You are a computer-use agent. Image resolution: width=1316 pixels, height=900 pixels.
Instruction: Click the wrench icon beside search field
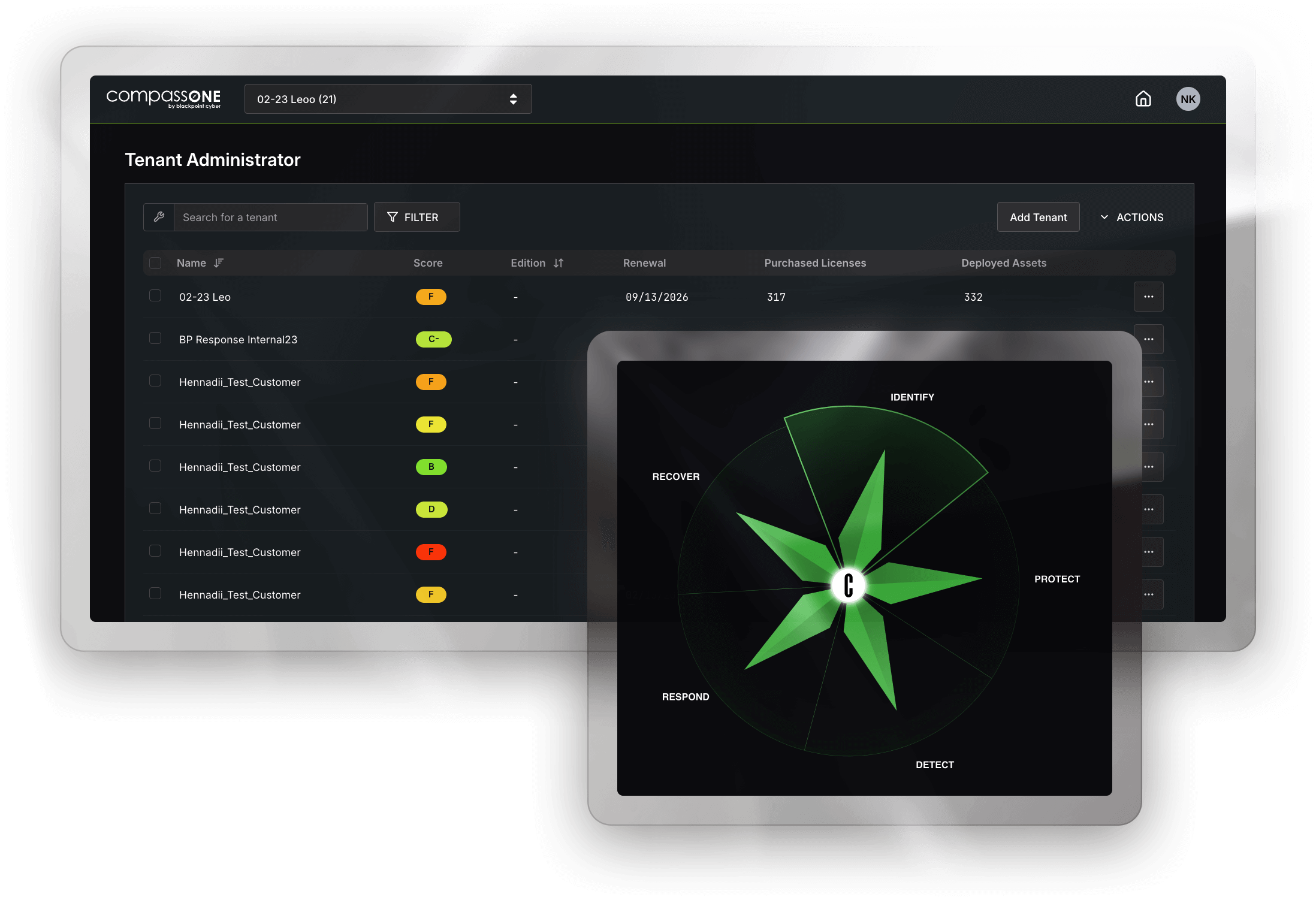pyautogui.click(x=159, y=217)
